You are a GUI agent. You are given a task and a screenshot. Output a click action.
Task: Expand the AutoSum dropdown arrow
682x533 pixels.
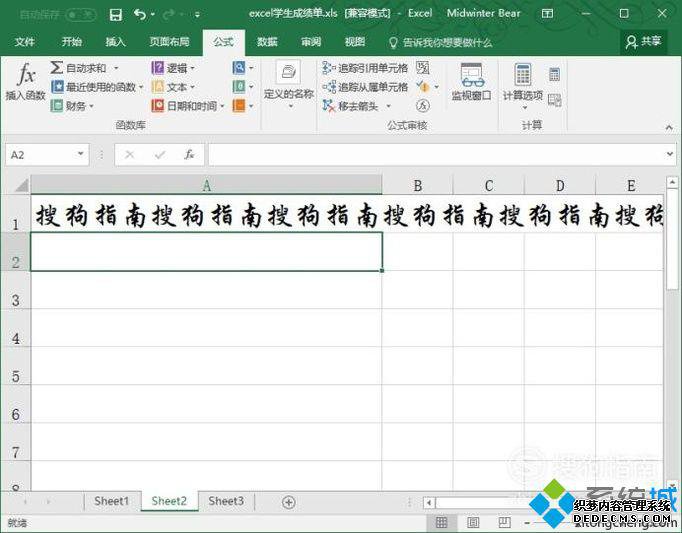[116, 68]
